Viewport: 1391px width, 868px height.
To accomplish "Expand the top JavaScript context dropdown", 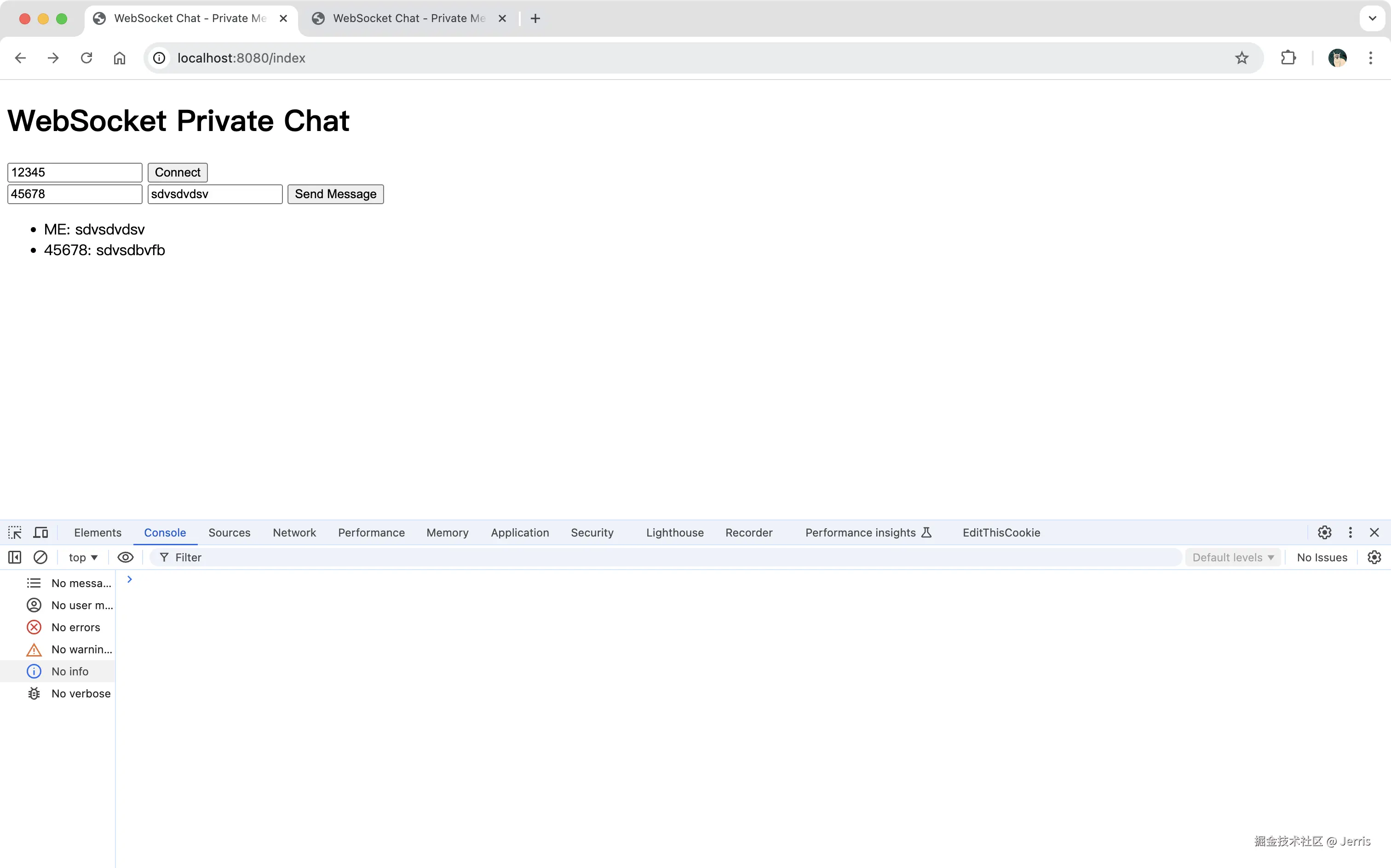I will tap(83, 557).
